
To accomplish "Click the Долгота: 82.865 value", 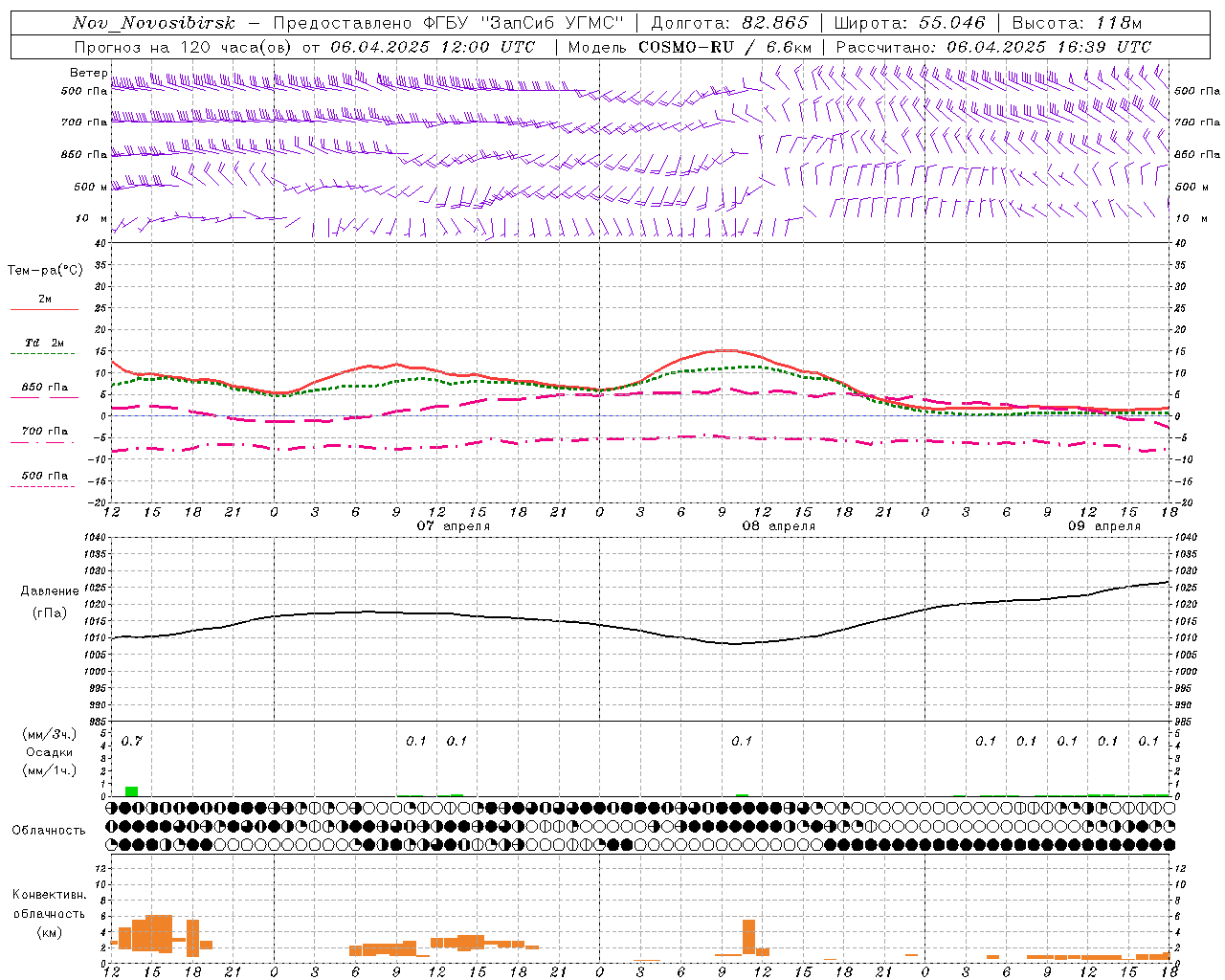I will pyautogui.click(x=729, y=23).
